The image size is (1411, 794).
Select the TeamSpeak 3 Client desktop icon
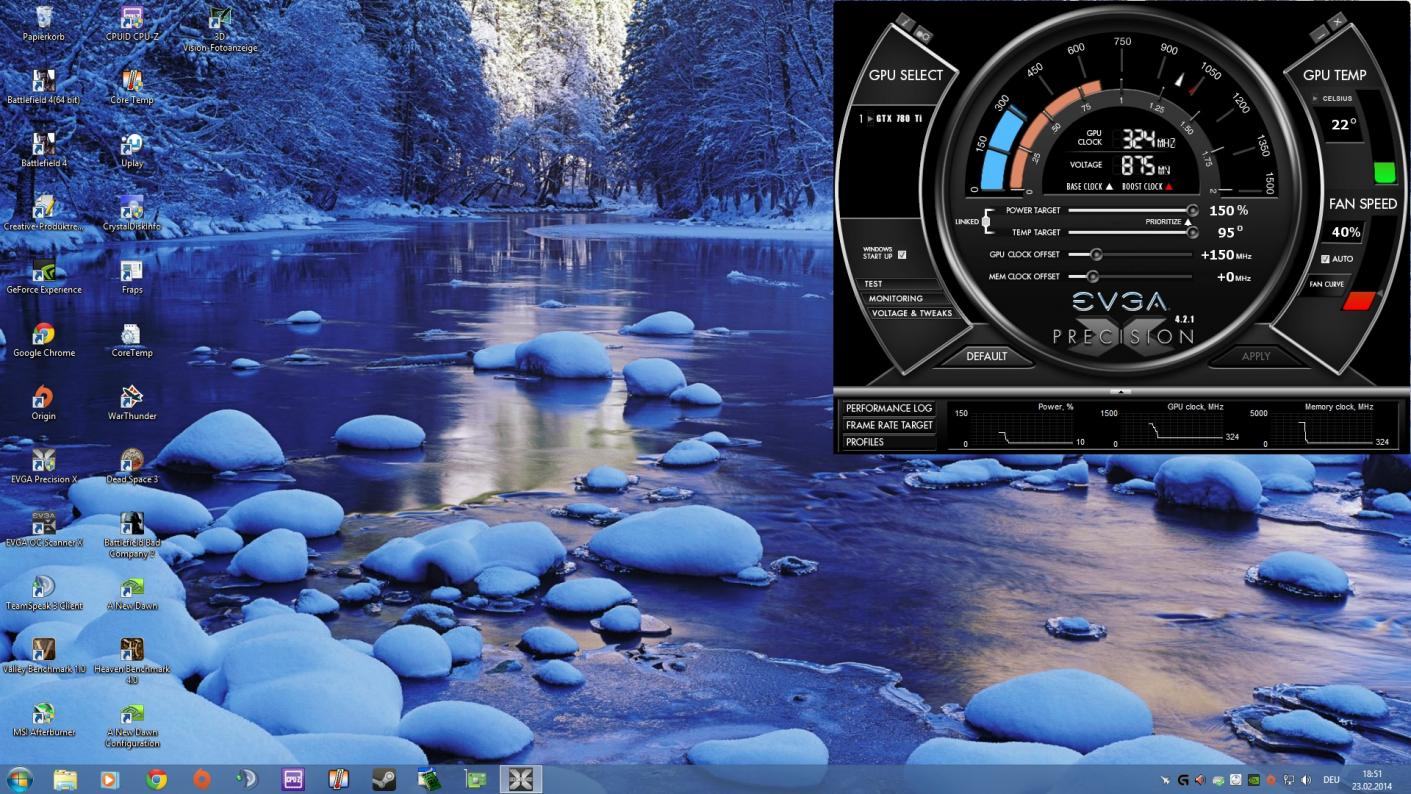(x=44, y=593)
